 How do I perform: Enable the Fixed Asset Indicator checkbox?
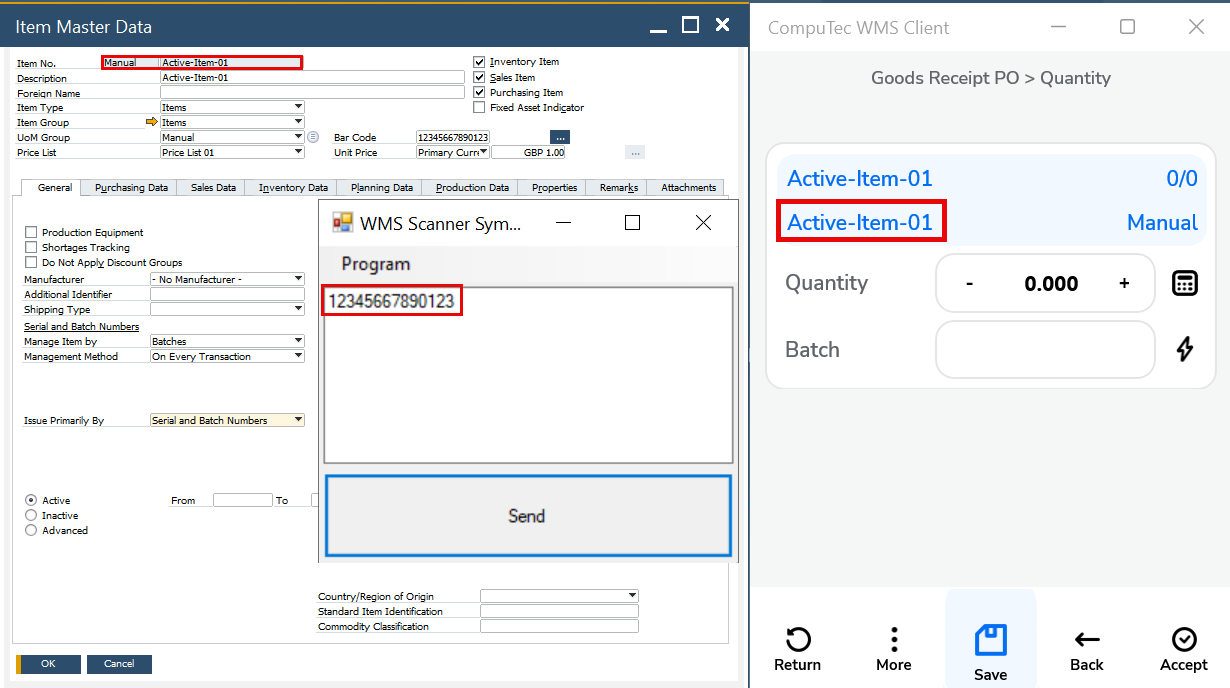click(x=480, y=108)
